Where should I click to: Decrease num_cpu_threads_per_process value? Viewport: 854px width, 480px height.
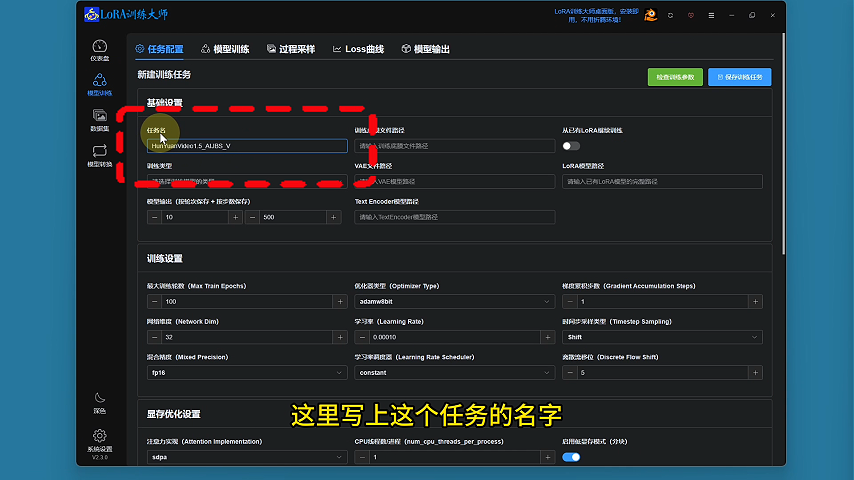(362, 457)
